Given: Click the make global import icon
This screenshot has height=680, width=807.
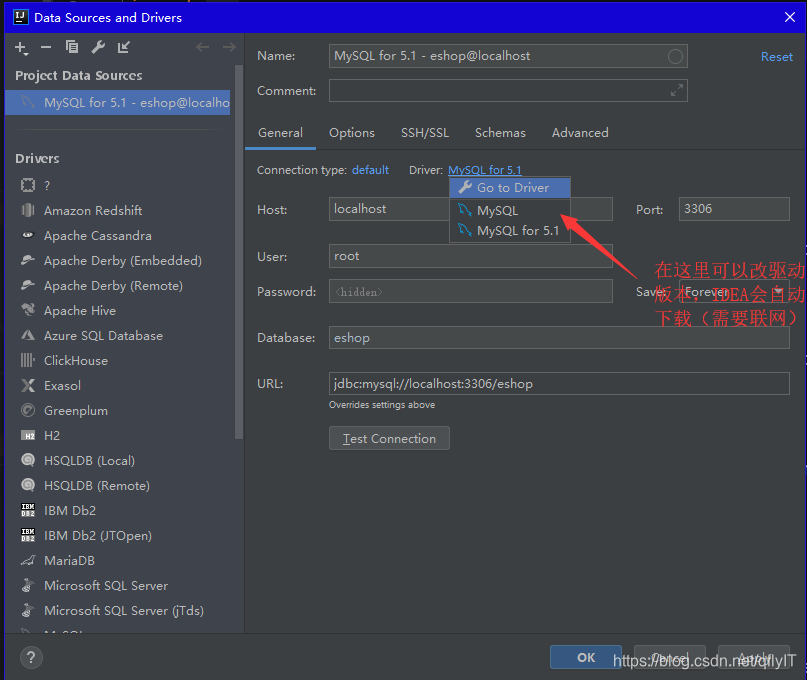Looking at the screenshot, I should (x=124, y=47).
